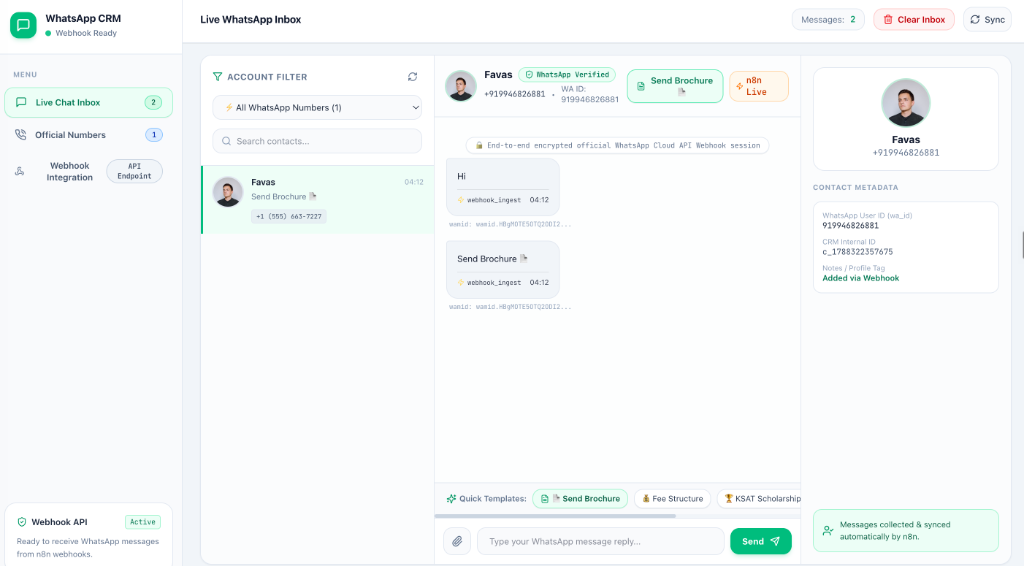Viewport: 1024px width, 566px height.
Task: Click the unread count badge showing 2
Action: [153, 102]
